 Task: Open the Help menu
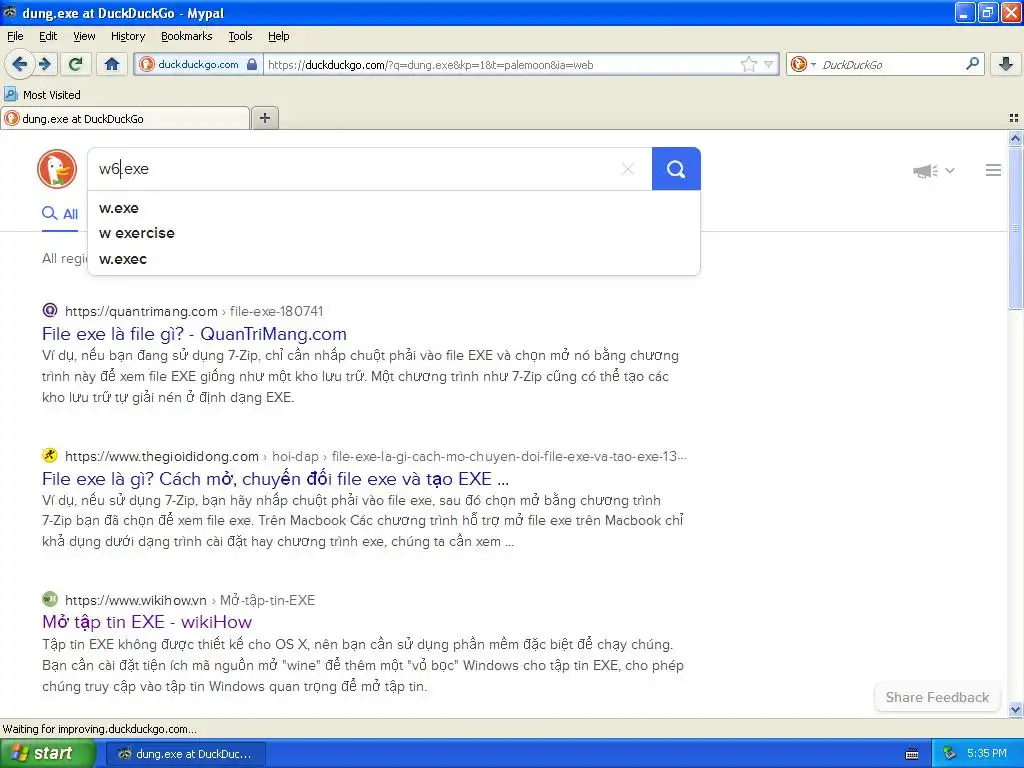click(278, 37)
